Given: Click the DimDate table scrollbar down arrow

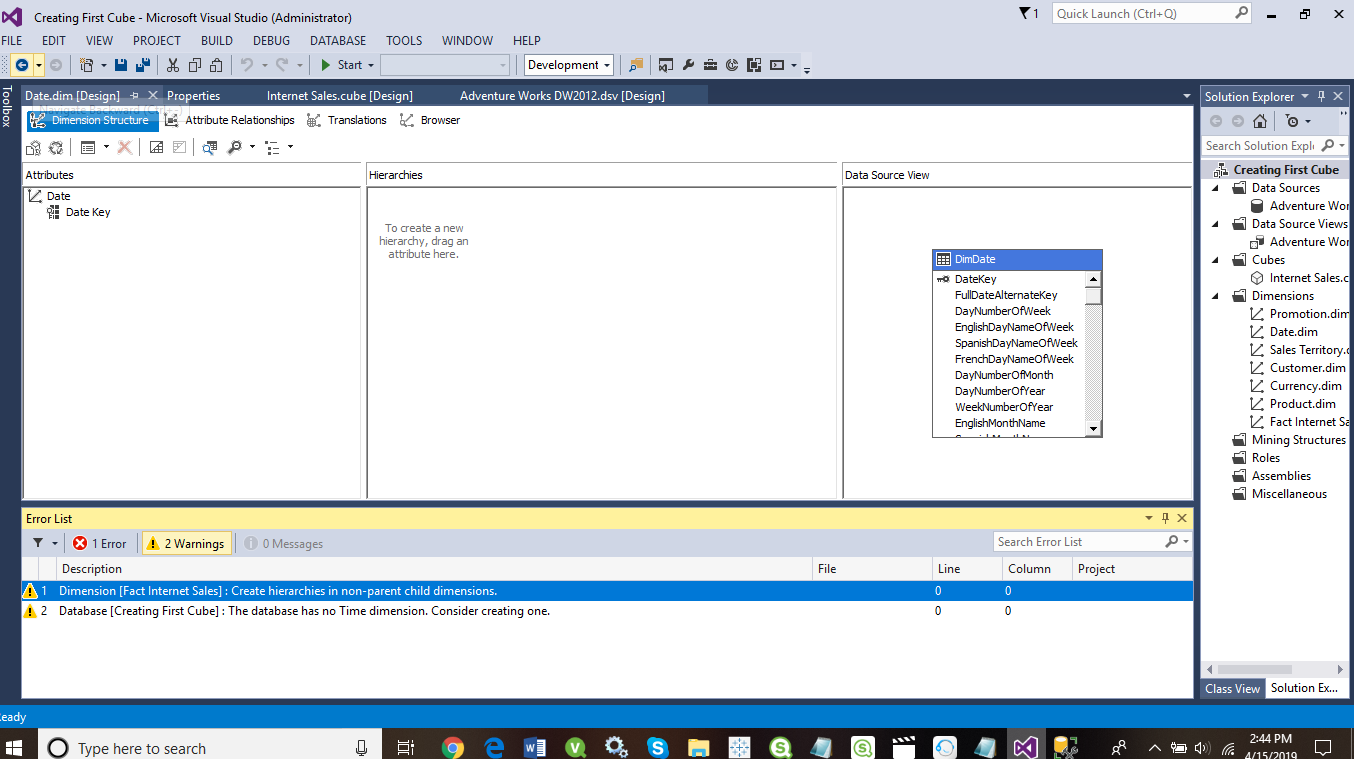Looking at the screenshot, I should [1094, 429].
